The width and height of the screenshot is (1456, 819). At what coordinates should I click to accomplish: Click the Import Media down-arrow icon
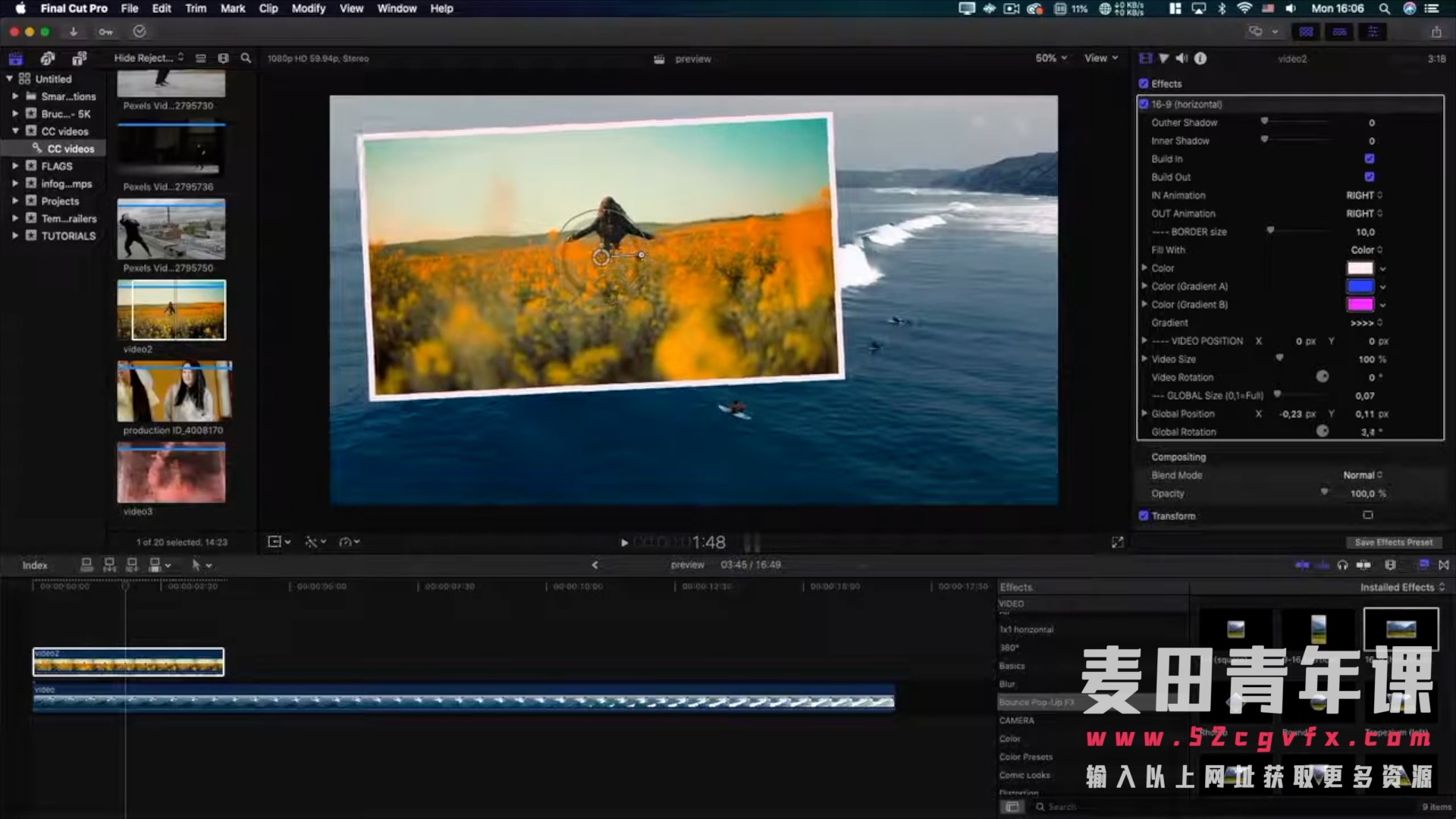(x=74, y=32)
